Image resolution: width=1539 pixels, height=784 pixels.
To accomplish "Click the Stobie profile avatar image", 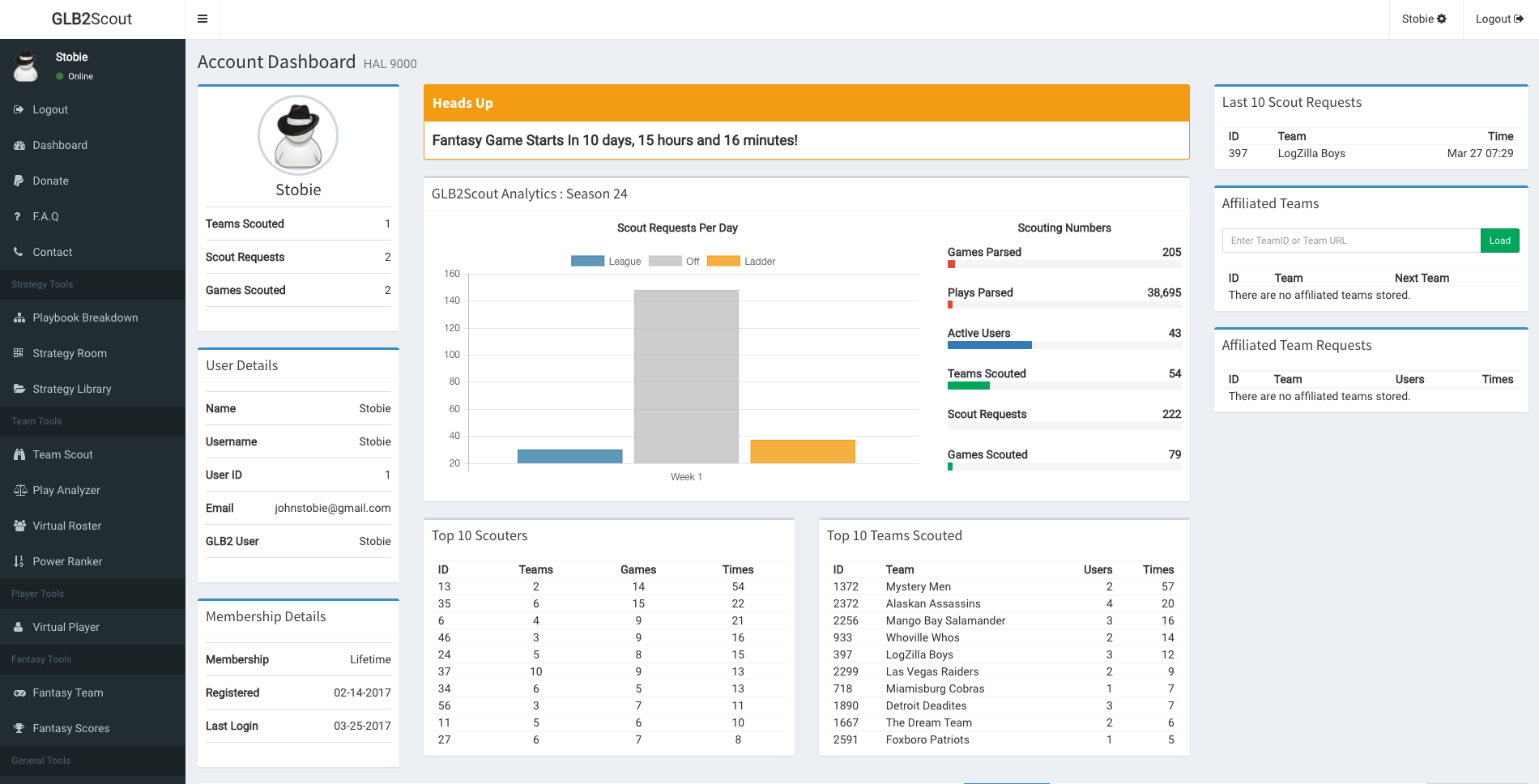I will (x=298, y=135).
